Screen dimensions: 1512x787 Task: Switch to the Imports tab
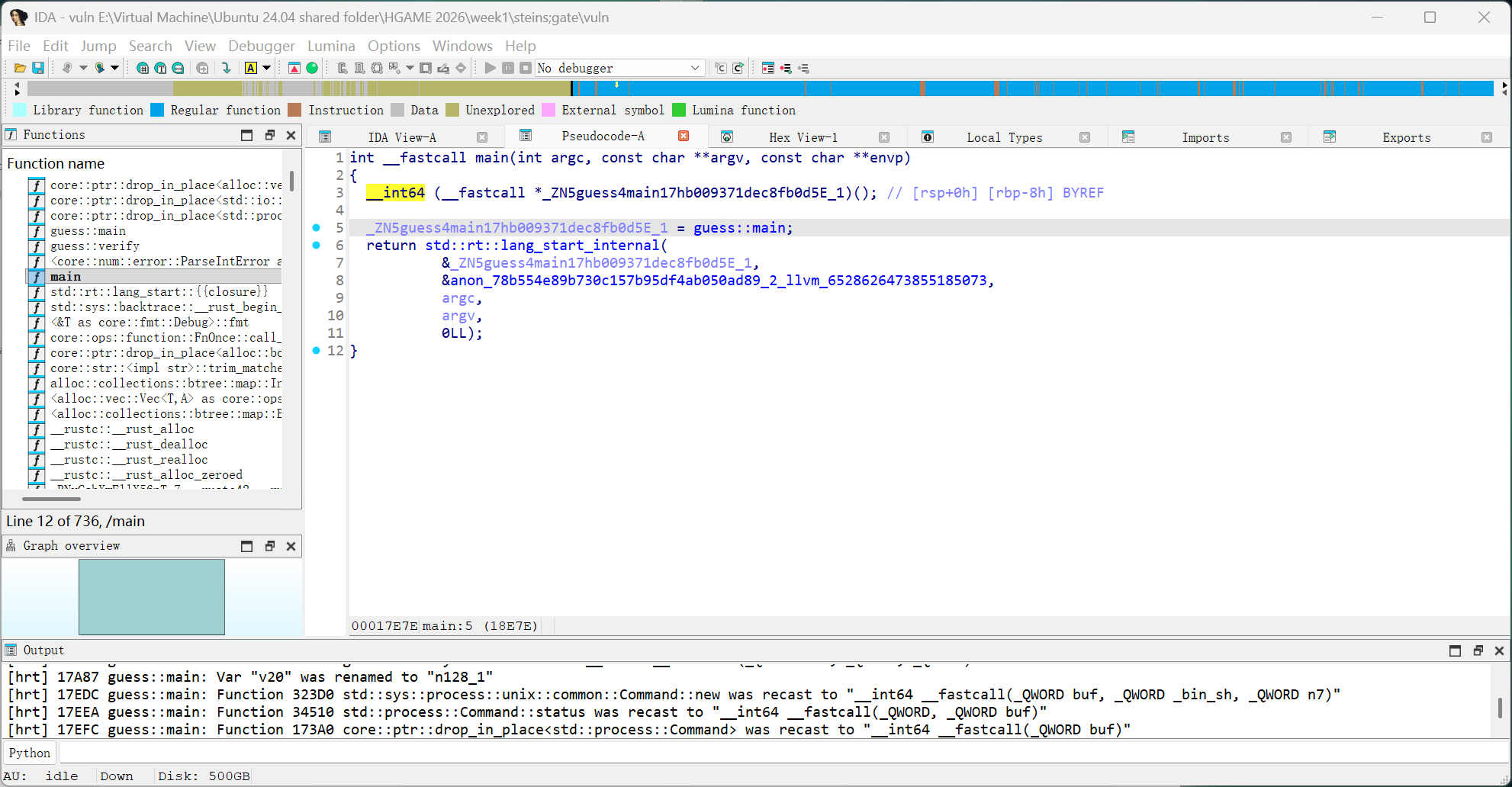(1205, 137)
